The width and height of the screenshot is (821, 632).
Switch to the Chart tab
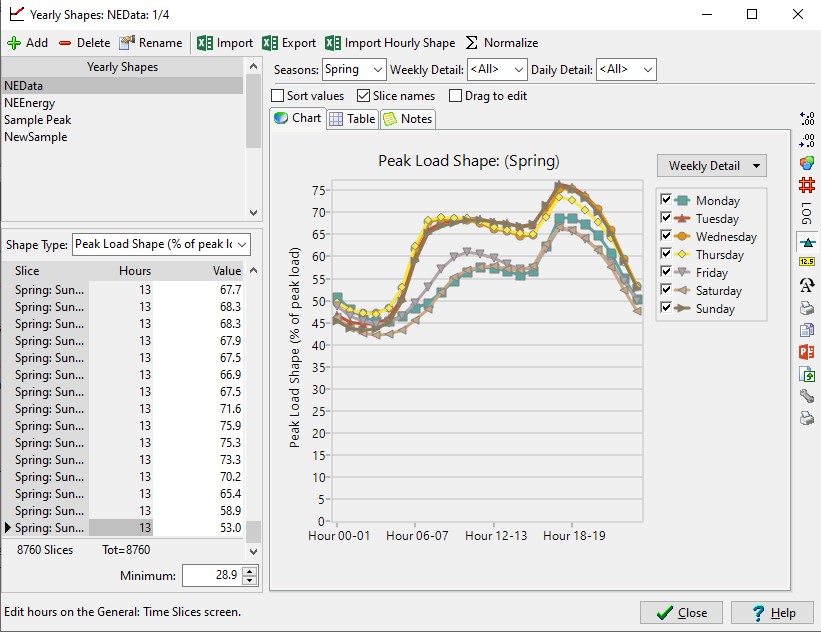click(298, 118)
